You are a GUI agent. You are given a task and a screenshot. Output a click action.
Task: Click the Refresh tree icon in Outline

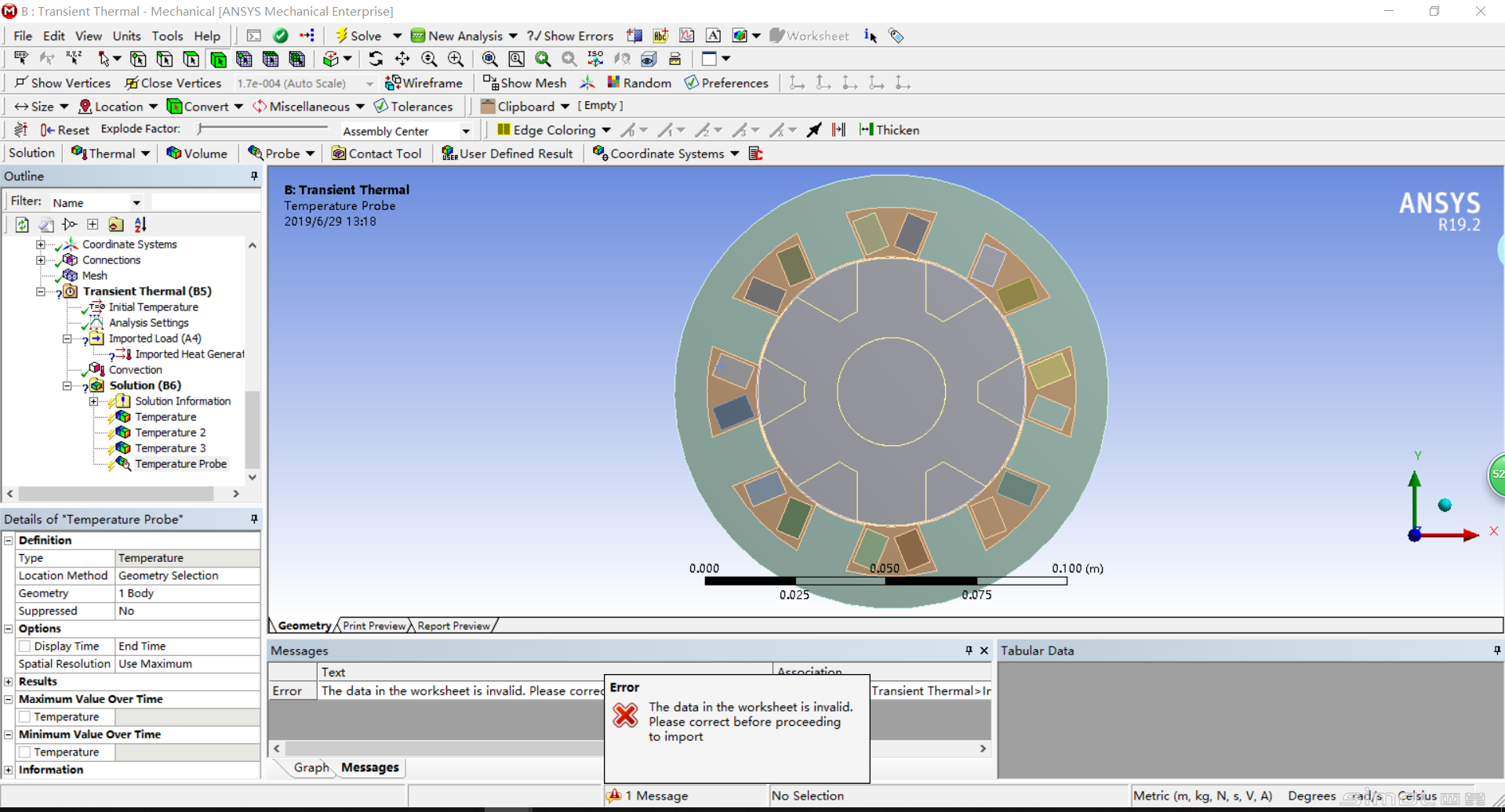point(22,225)
